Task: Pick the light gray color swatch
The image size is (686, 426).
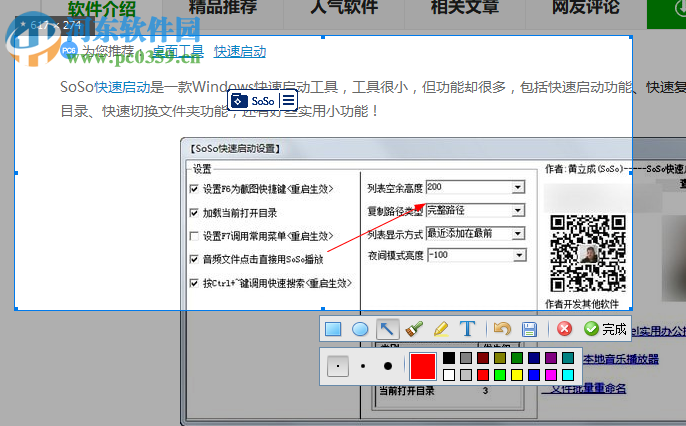Action: (466, 375)
